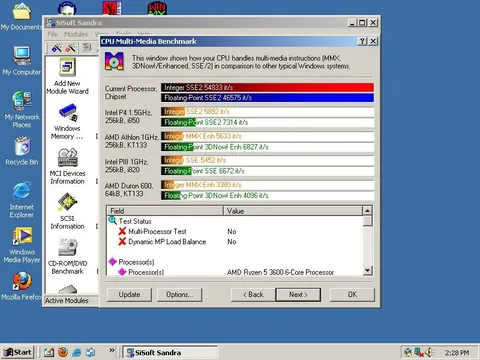
Task: Click the Value column header
Action: pos(293,211)
